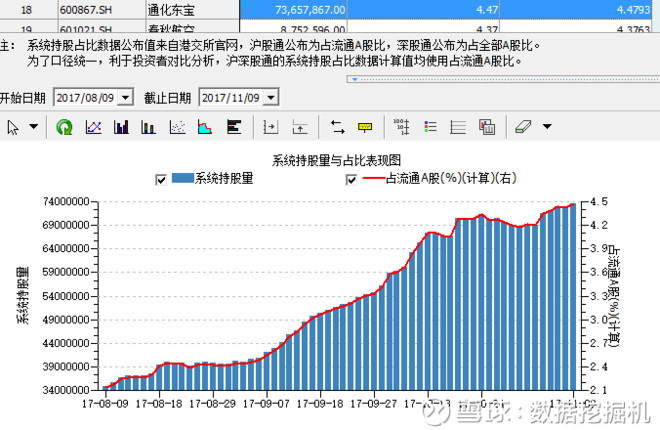Click the logarithmic scale axis icon

(x=401, y=127)
